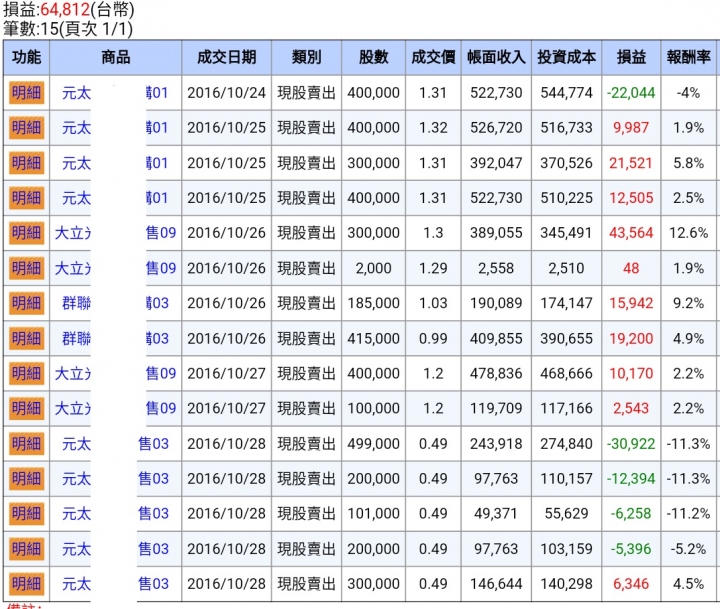Click the 帳面收入 column header

point(496,57)
